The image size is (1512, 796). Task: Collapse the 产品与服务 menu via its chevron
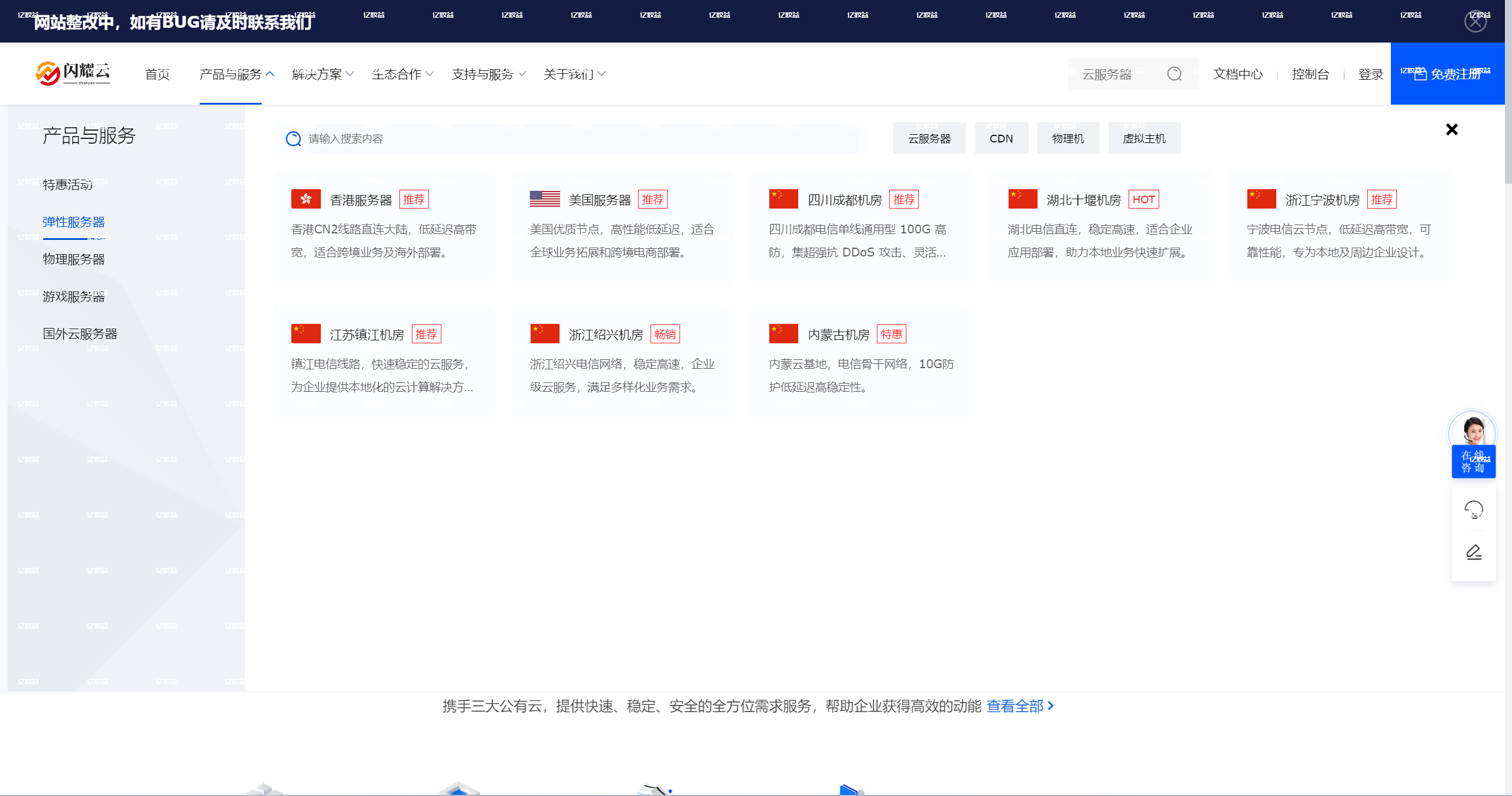(270, 73)
